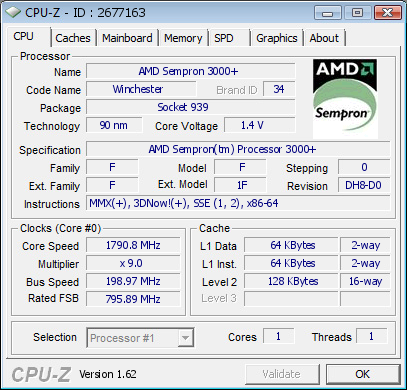This screenshot has width=407, height=390.
Task: Open the Mainboard tab
Action: coord(127,38)
